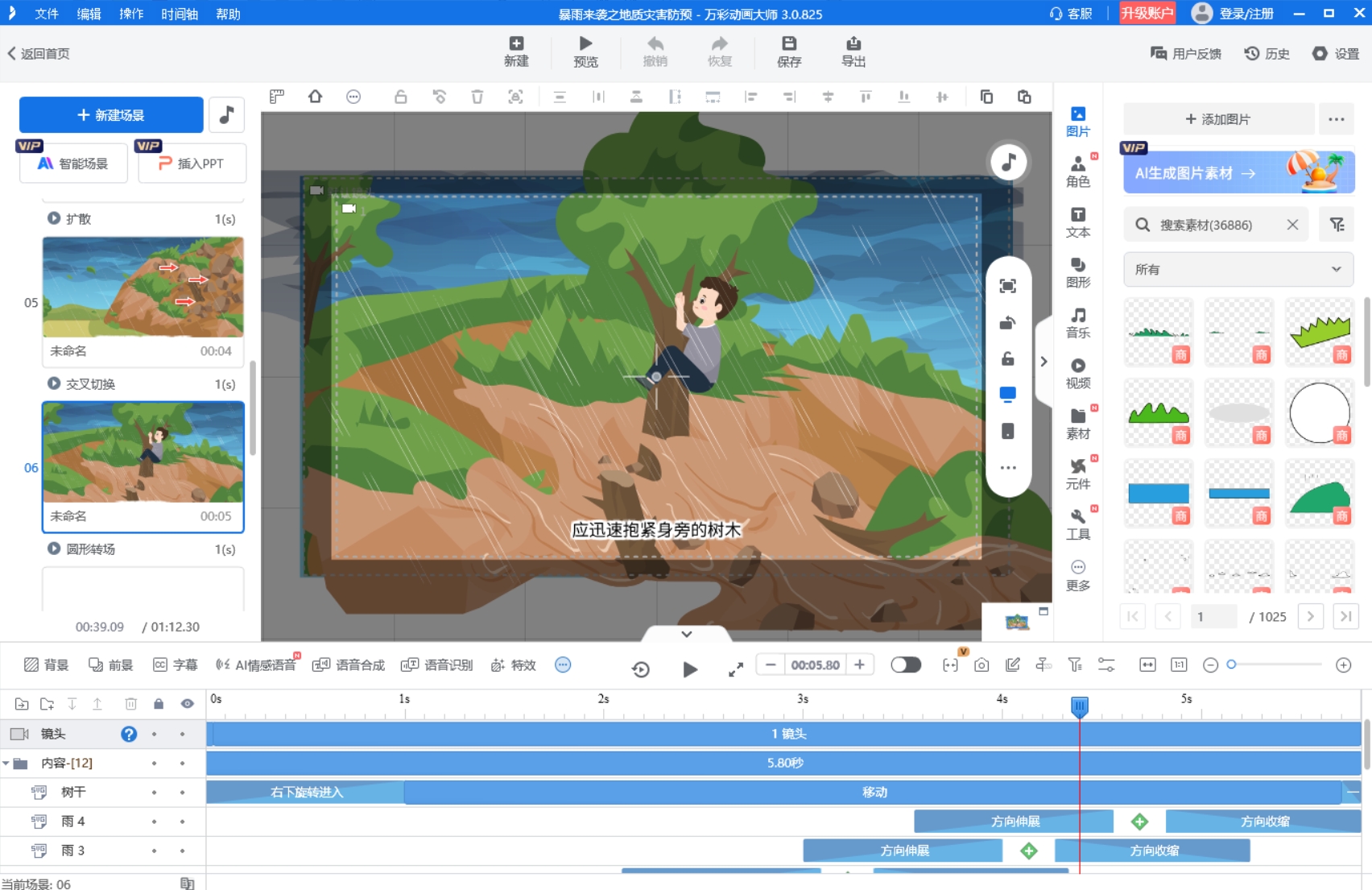The width and height of the screenshot is (1372, 890).
Task: Collapse the 内容-[12] layer group
Action: pyautogui.click(x=6, y=763)
